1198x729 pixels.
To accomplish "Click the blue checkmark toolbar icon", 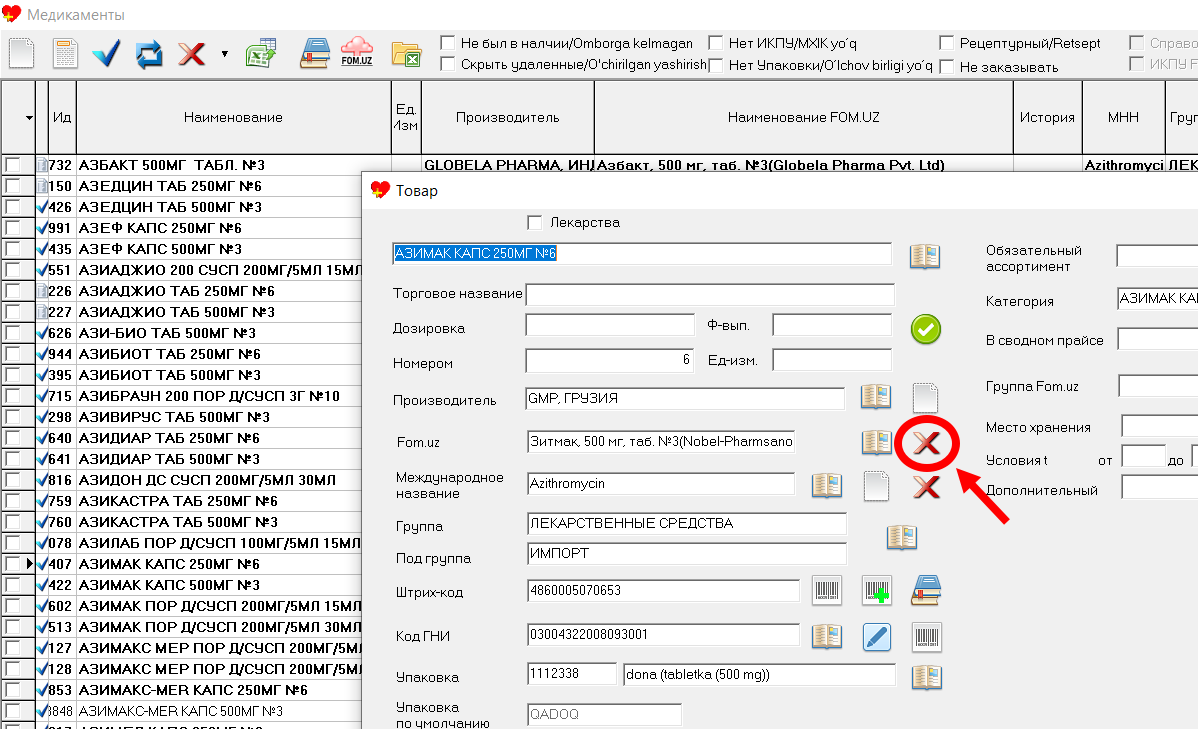I will pos(106,53).
